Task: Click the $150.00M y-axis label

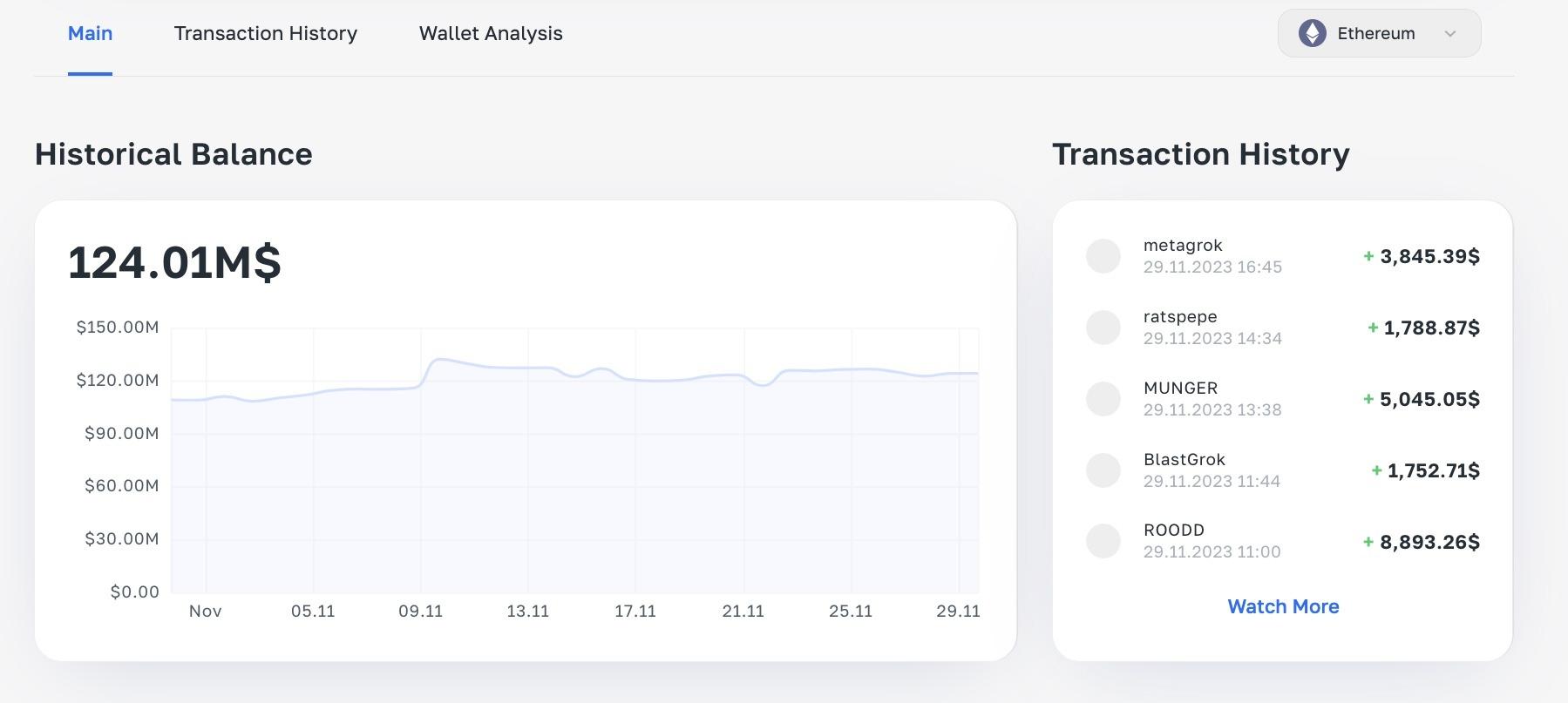Action: coord(118,328)
